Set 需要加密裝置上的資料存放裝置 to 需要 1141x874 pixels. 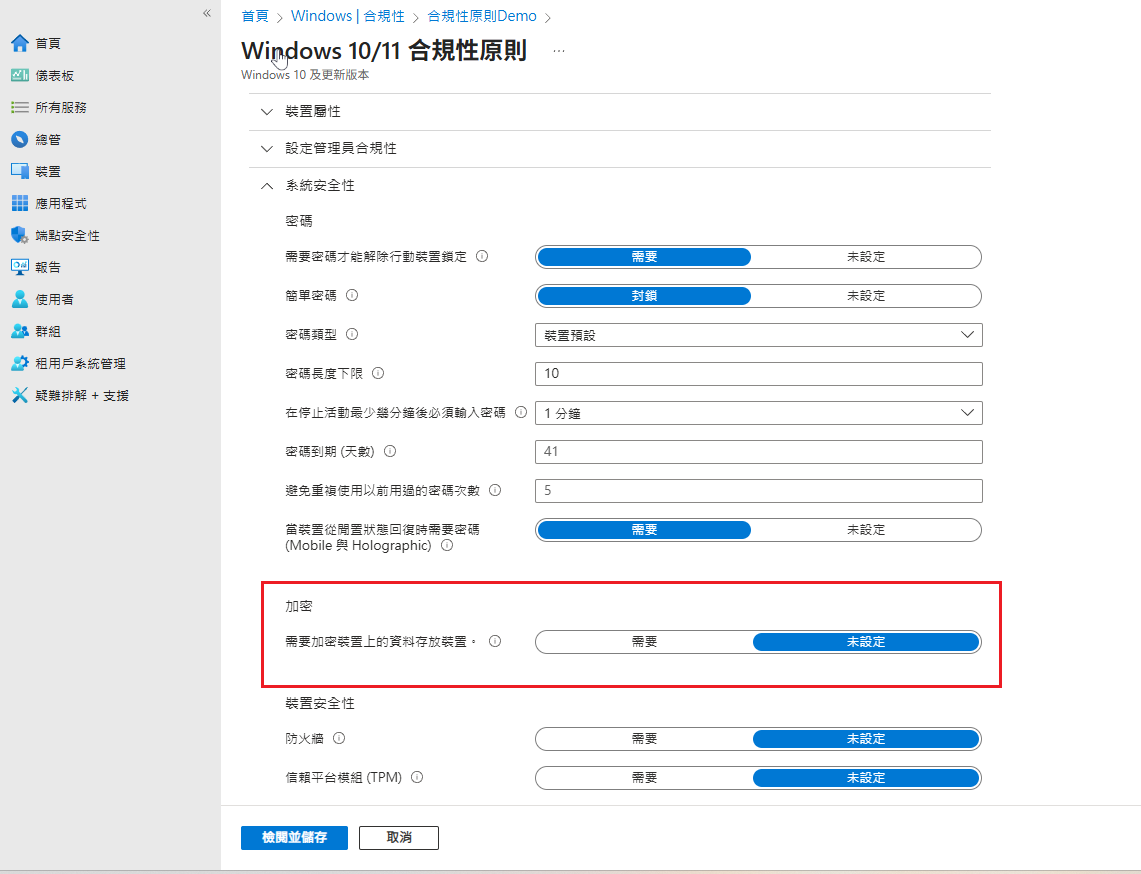pyautogui.click(x=643, y=641)
